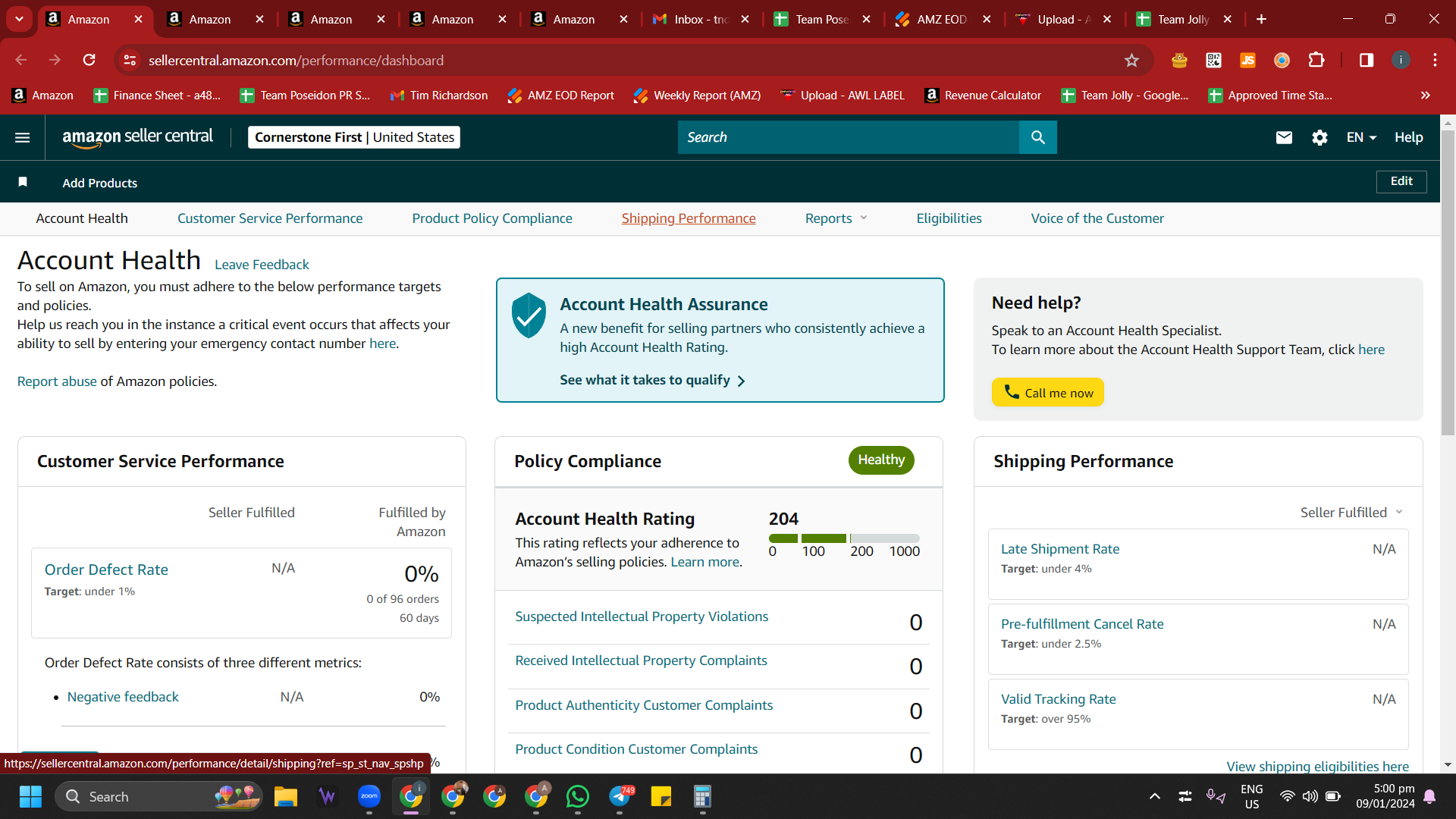Viewport: 1456px width, 819px height.
Task: Expand See what it takes to qualify
Action: tap(653, 380)
